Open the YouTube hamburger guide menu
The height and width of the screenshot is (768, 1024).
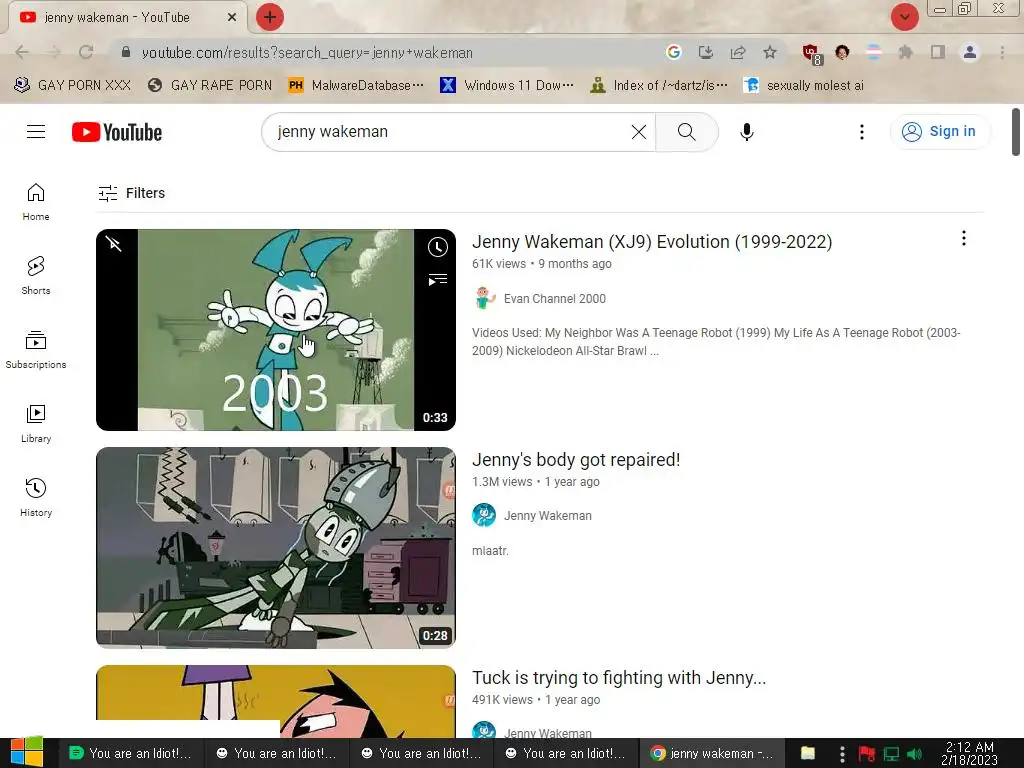[x=36, y=132]
